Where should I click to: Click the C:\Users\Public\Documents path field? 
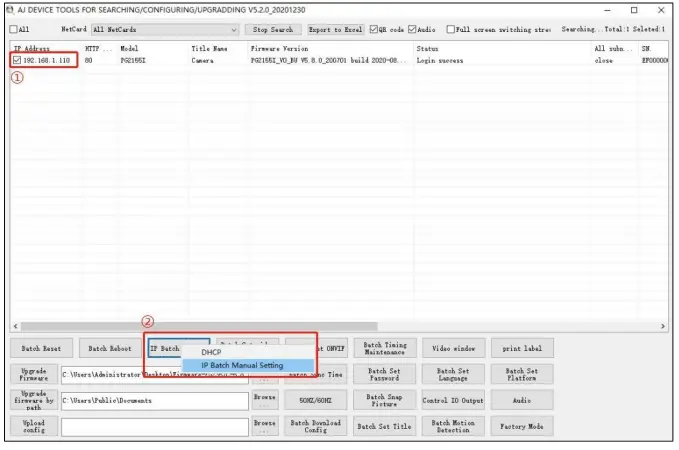click(155, 401)
